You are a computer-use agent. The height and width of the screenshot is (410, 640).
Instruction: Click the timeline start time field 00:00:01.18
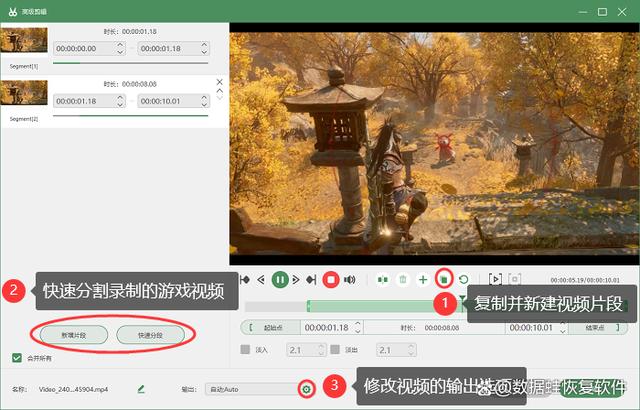coord(327,328)
